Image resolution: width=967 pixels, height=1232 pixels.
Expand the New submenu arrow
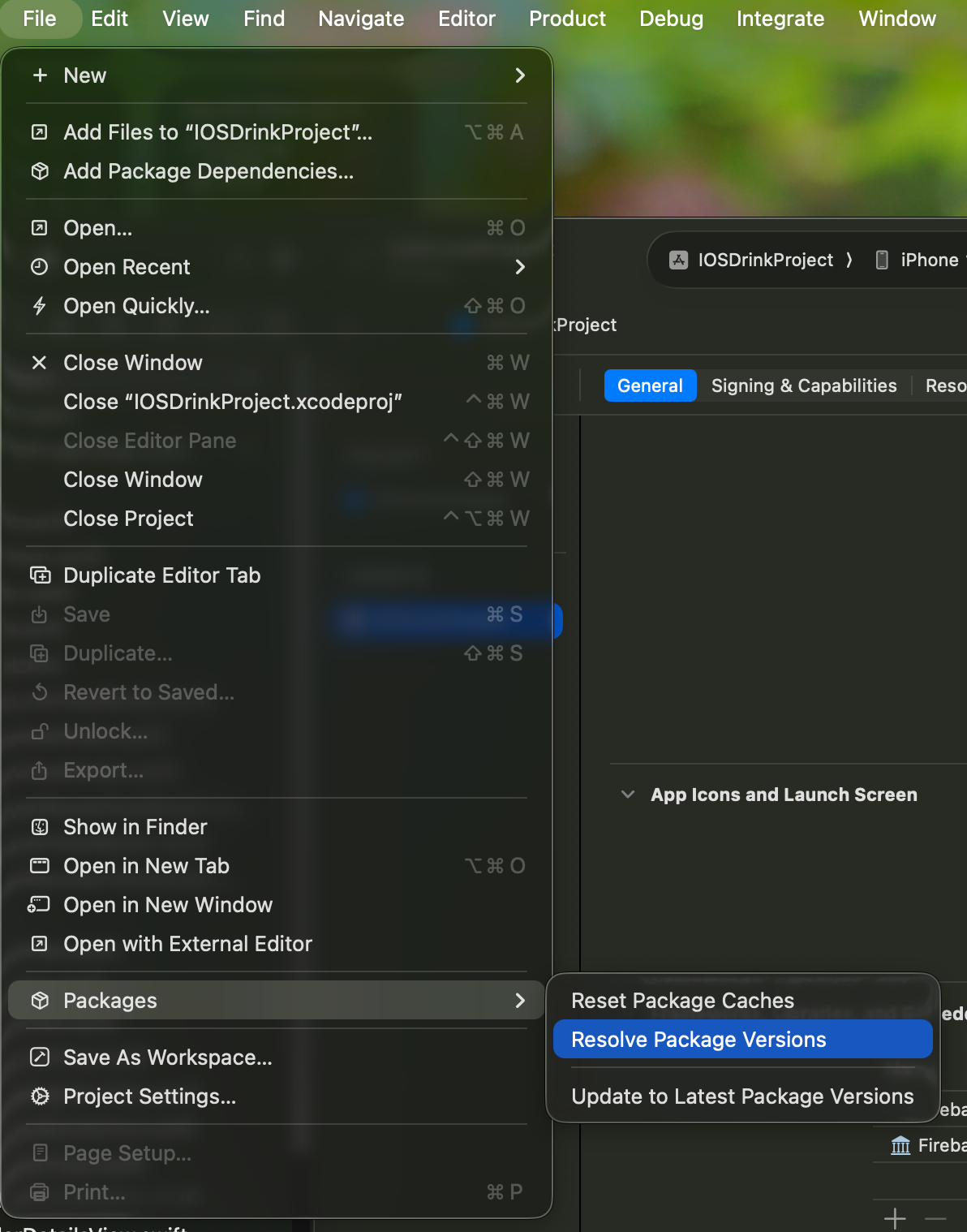(520, 75)
